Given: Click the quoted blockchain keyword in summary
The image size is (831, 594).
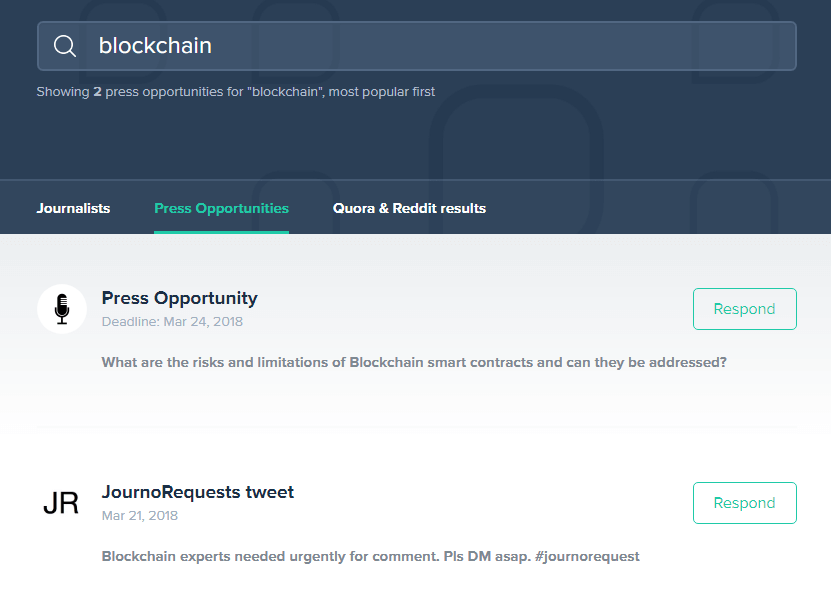Looking at the screenshot, I should coord(286,92).
